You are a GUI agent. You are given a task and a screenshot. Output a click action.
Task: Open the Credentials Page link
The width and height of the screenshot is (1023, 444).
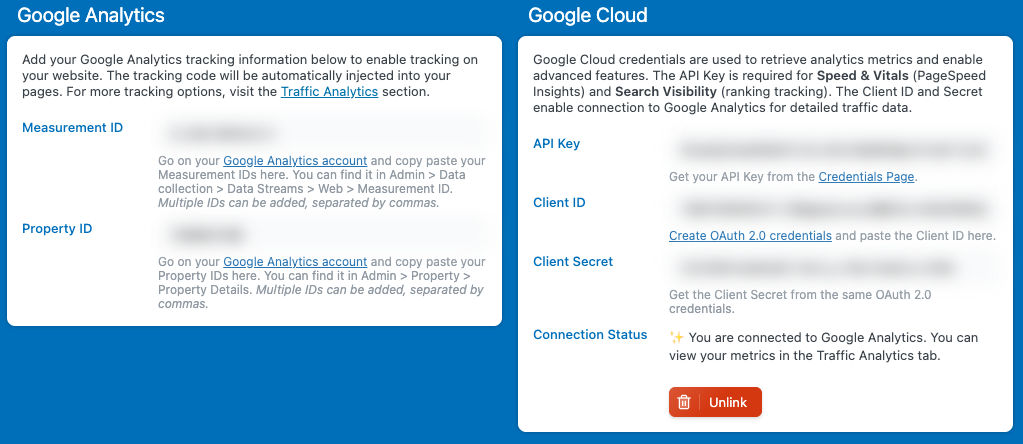[x=866, y=177]
